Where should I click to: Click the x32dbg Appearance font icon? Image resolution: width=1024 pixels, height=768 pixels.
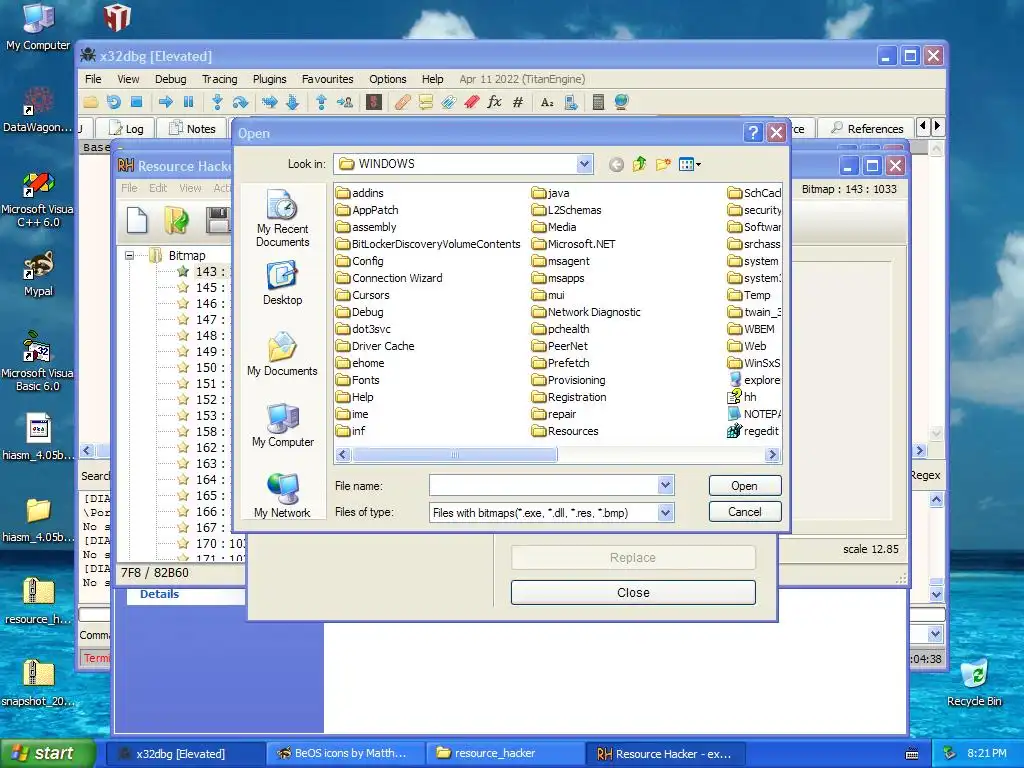click(547, 102)
